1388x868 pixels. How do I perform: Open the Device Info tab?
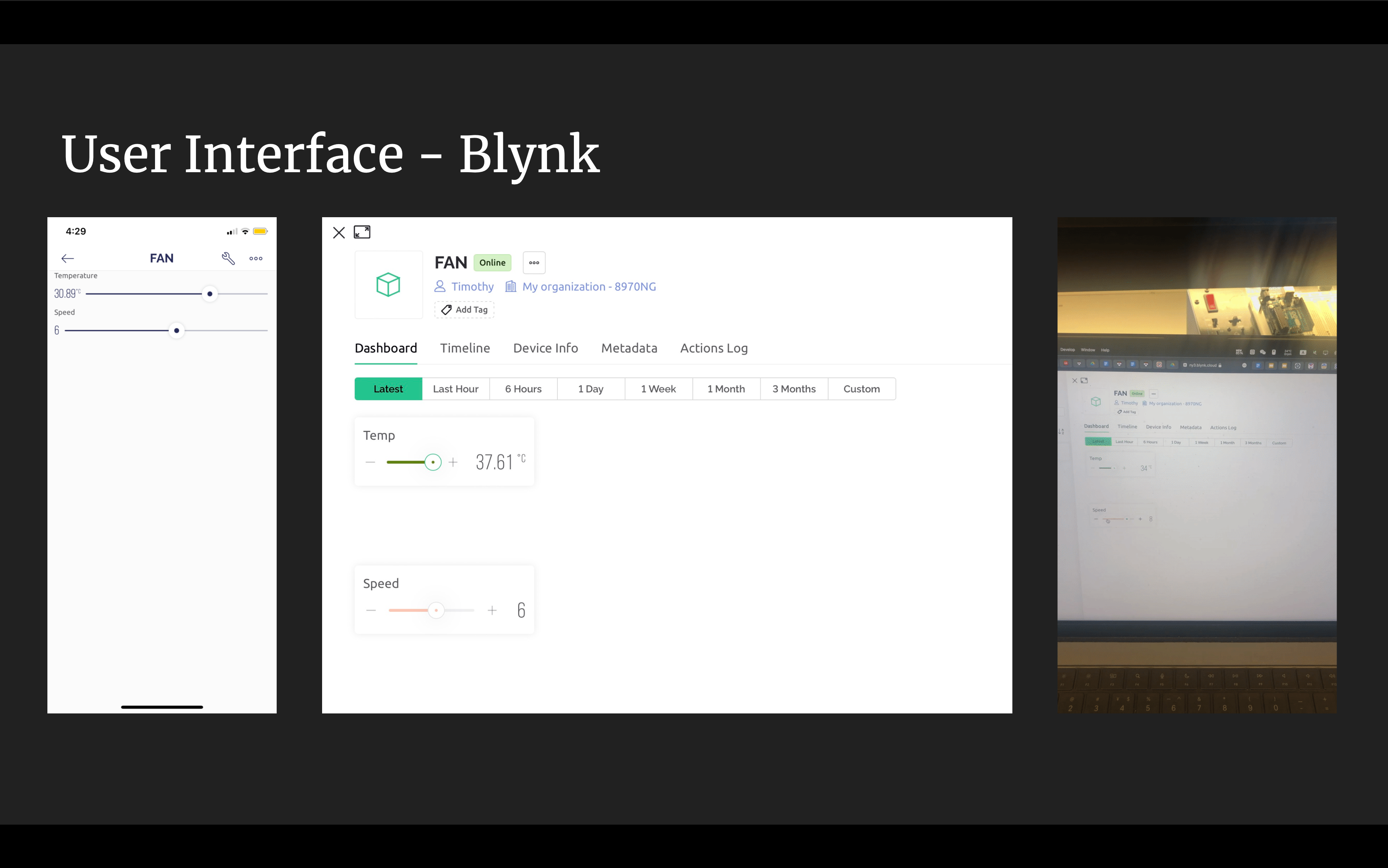point(545,348)
